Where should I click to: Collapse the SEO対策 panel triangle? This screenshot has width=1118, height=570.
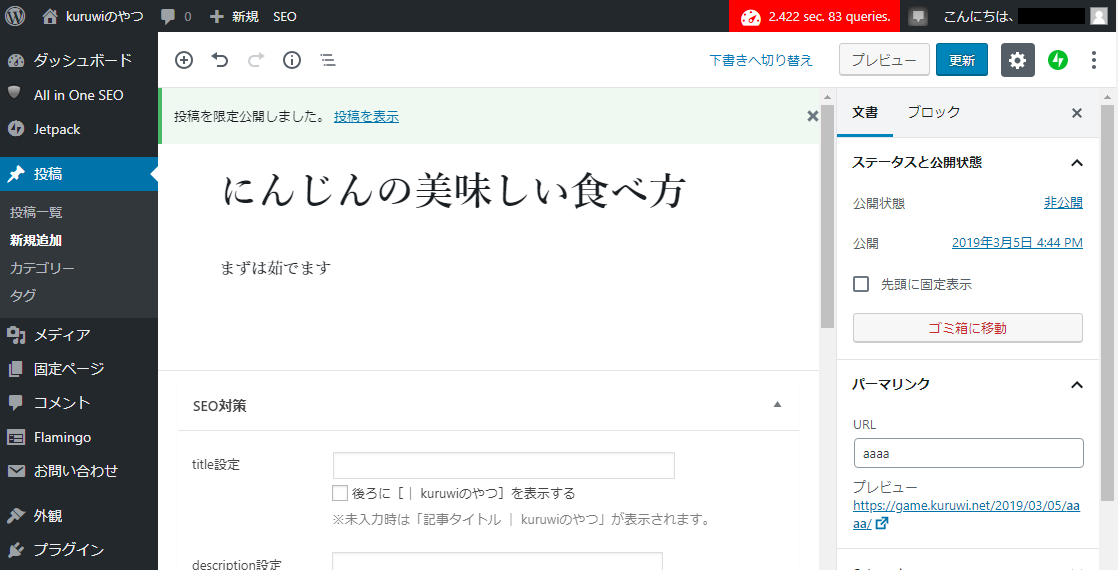tap(777, 404)
